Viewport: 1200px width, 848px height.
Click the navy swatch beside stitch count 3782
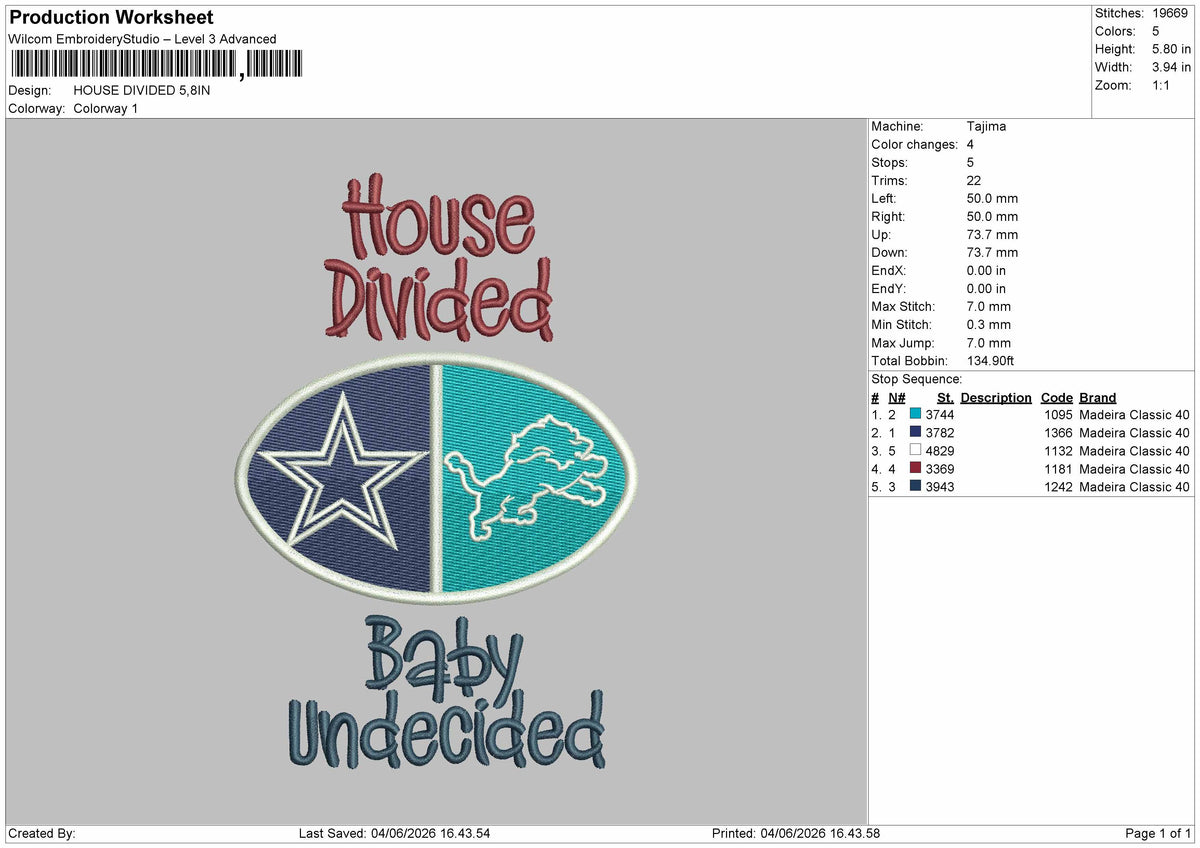[915, 433]
